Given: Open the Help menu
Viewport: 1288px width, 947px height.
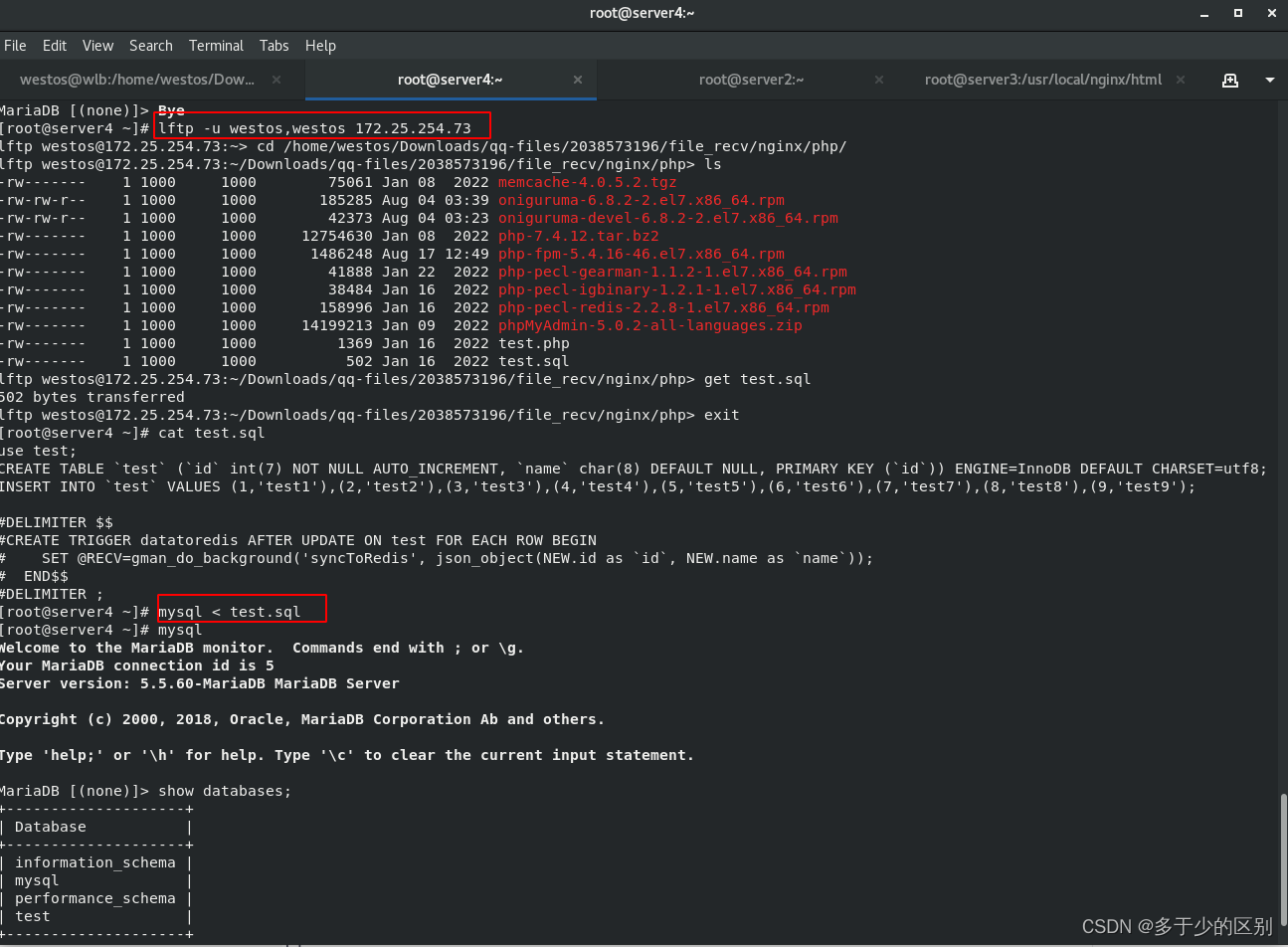Looking at the screenshot, I should click(320, 46).
